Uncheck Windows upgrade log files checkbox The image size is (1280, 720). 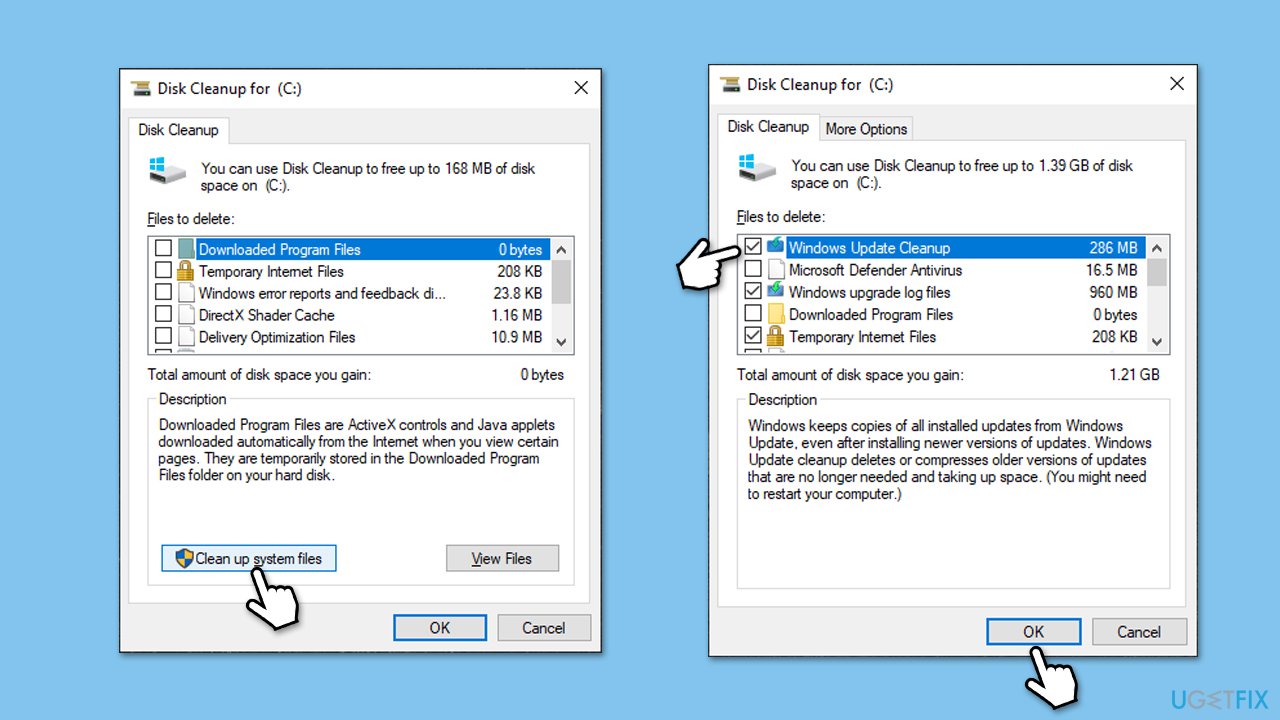pyautogui.click(x=753, y=292)
